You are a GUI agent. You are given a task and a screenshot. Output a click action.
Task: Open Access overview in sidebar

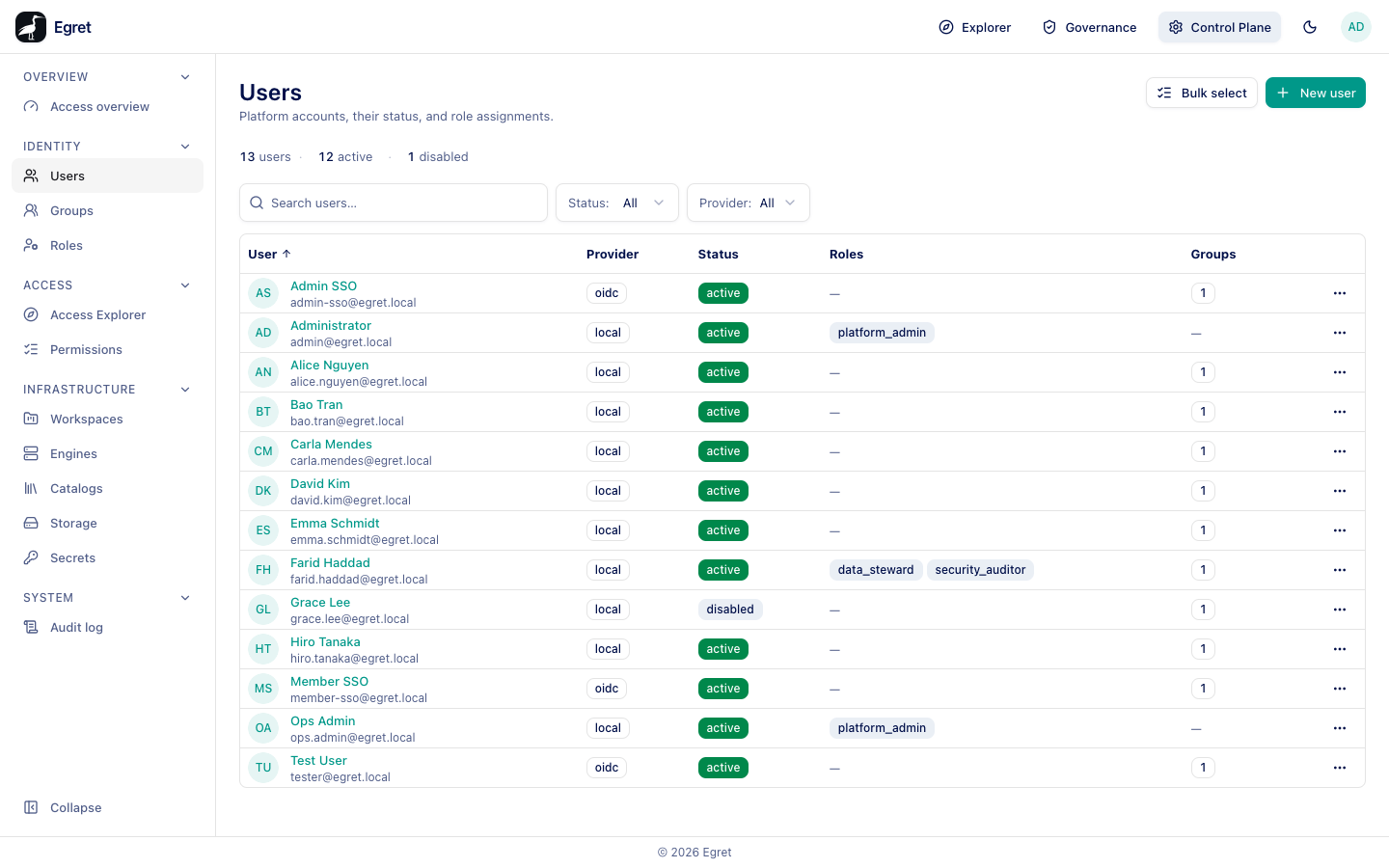pyautogui.click(x=107, y=107)
